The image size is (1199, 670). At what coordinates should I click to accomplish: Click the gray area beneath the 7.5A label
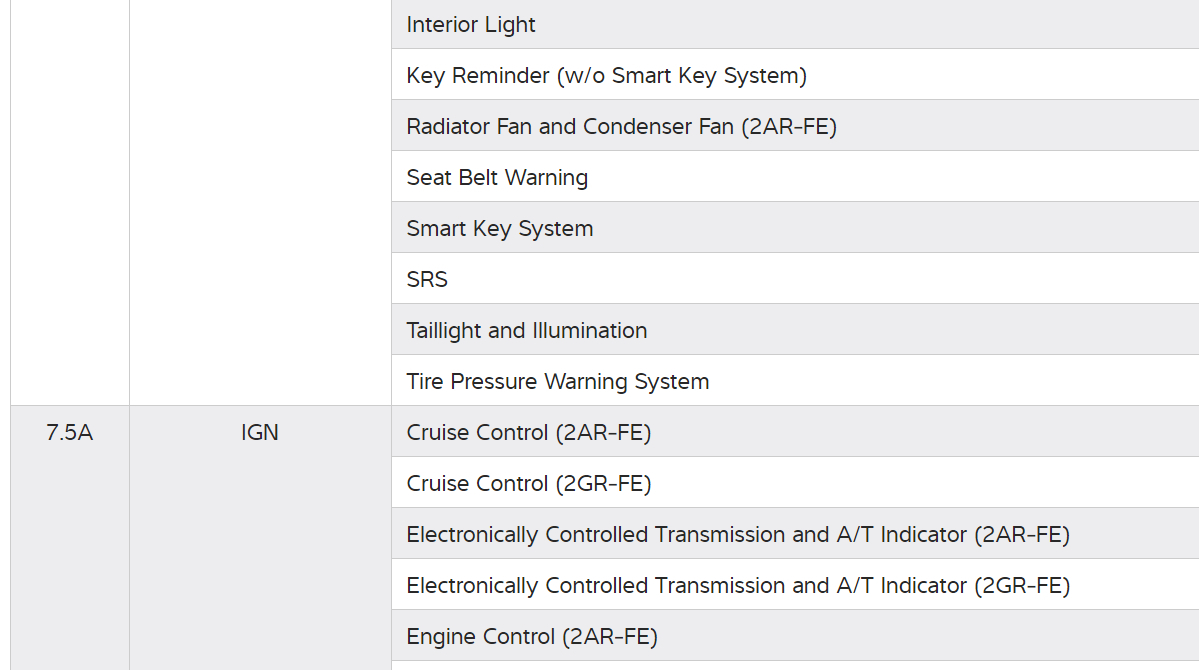coord(70,560)
